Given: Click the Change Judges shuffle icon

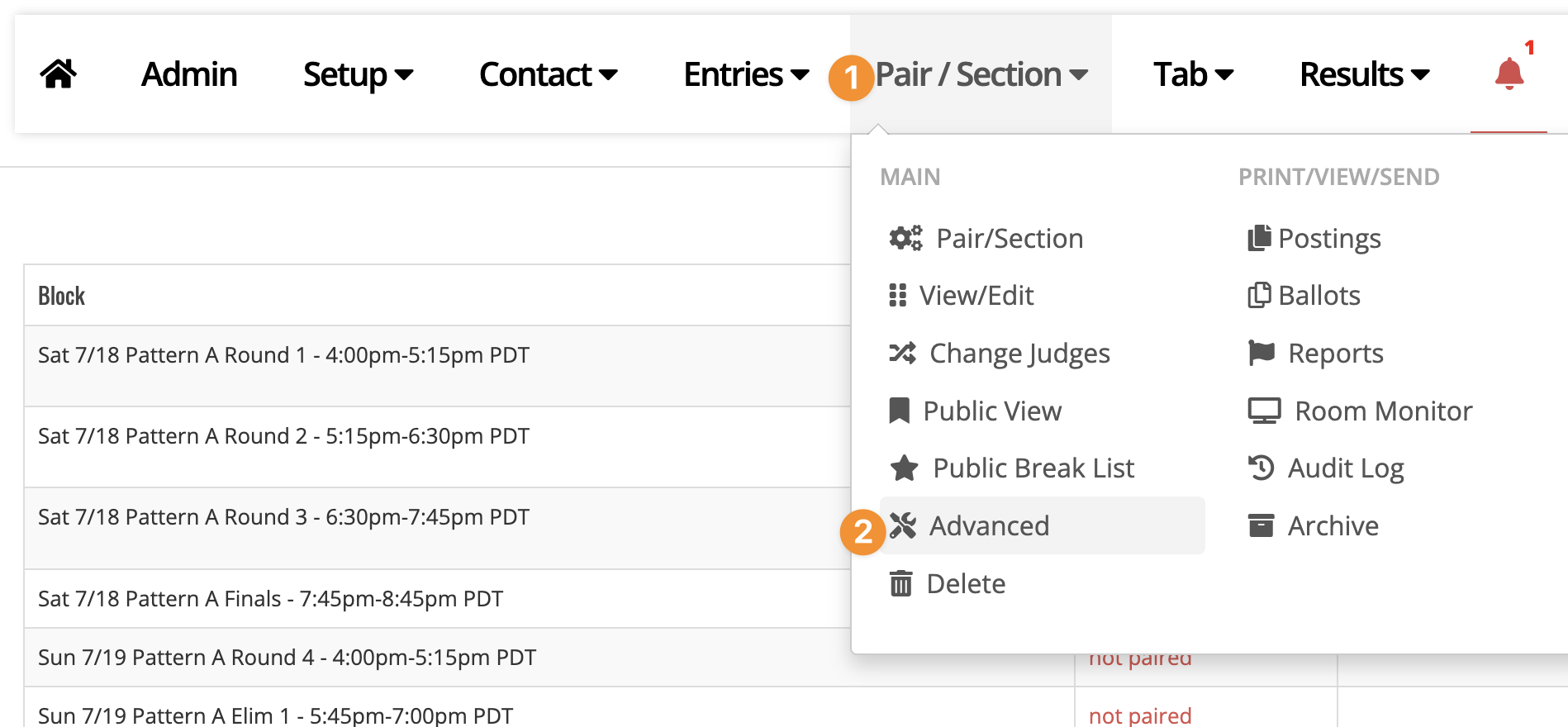Looking at the screenshot, I should [x=902, y=353].
